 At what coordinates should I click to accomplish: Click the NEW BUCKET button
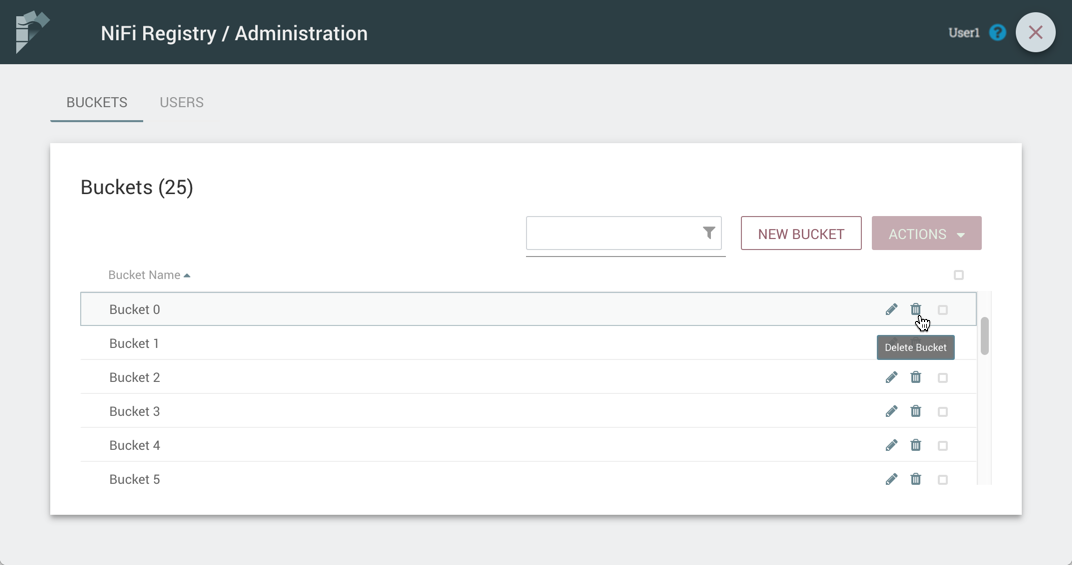point(801,234)
